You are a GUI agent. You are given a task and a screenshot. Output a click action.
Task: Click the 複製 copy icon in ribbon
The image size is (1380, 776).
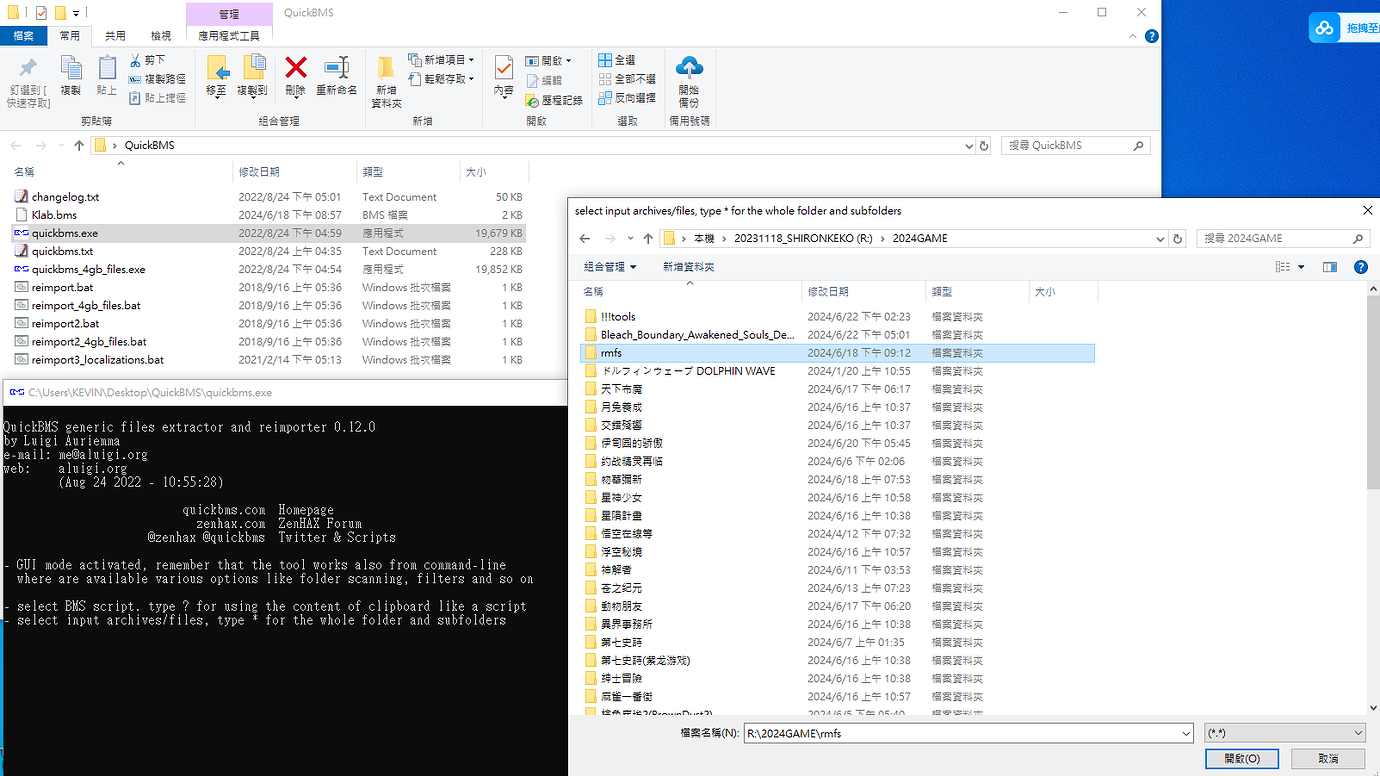tap(71, 68)
